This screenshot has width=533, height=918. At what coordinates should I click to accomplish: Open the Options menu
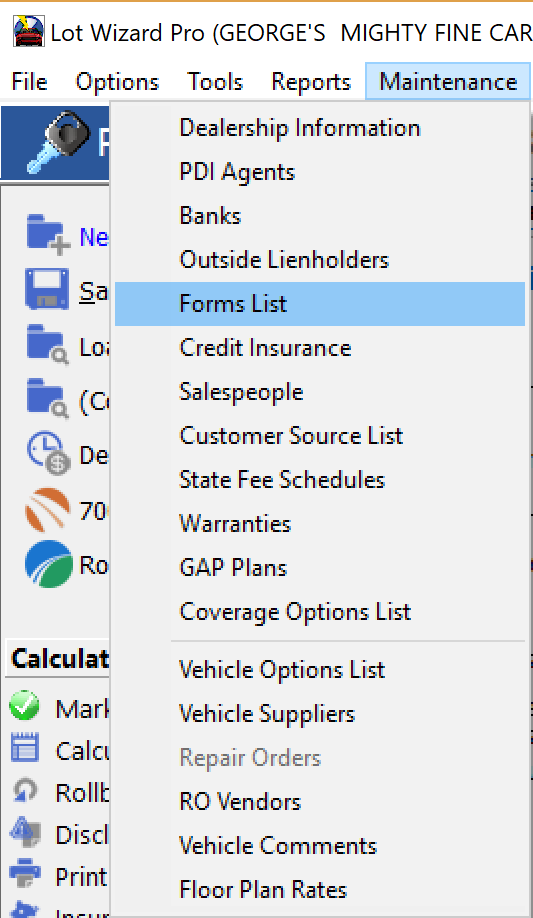(x=117, y=82)
